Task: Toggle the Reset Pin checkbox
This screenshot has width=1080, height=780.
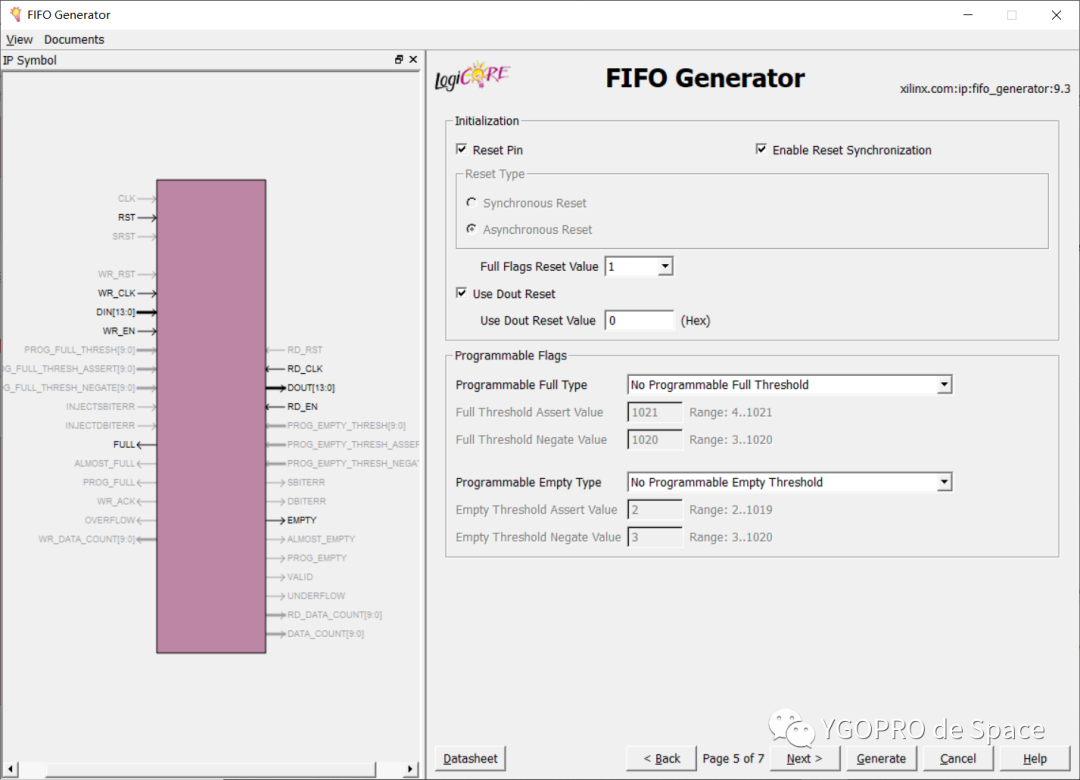Action: click(x=461, y=149)
